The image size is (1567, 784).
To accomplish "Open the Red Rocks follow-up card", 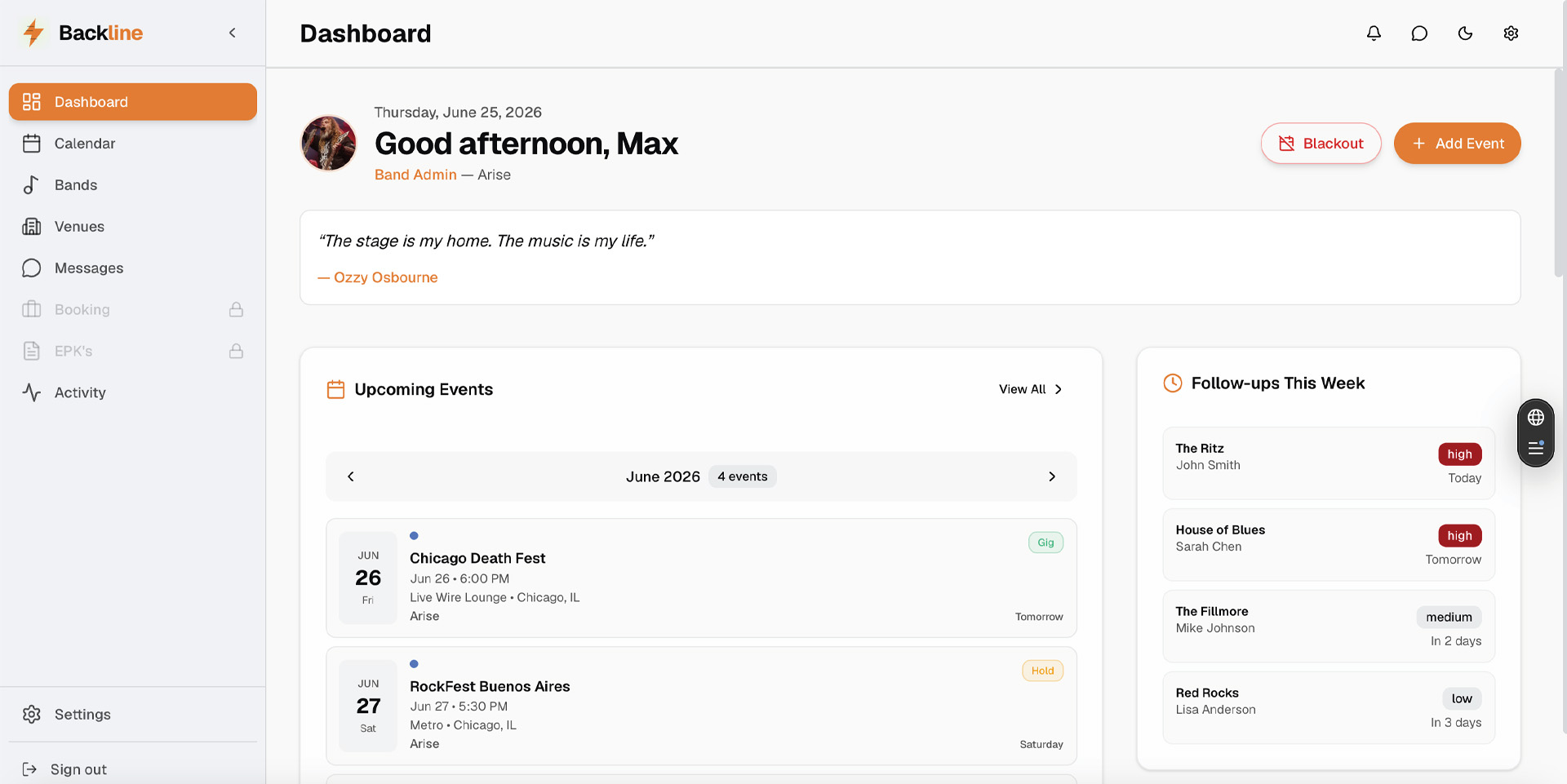I will [x=1329, y=708].
